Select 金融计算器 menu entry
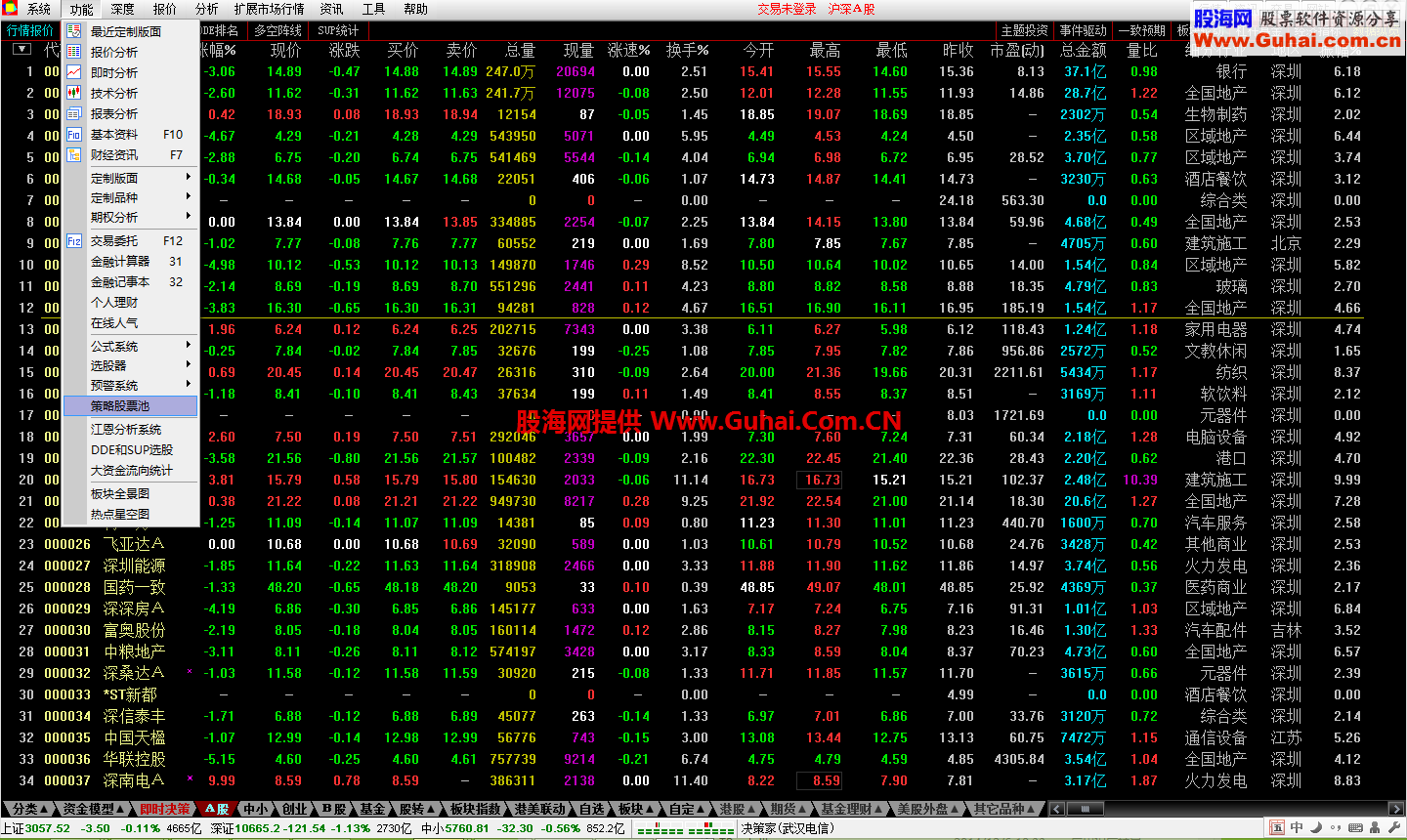This screenshot has height=840, width=1407. coord(131,262)
